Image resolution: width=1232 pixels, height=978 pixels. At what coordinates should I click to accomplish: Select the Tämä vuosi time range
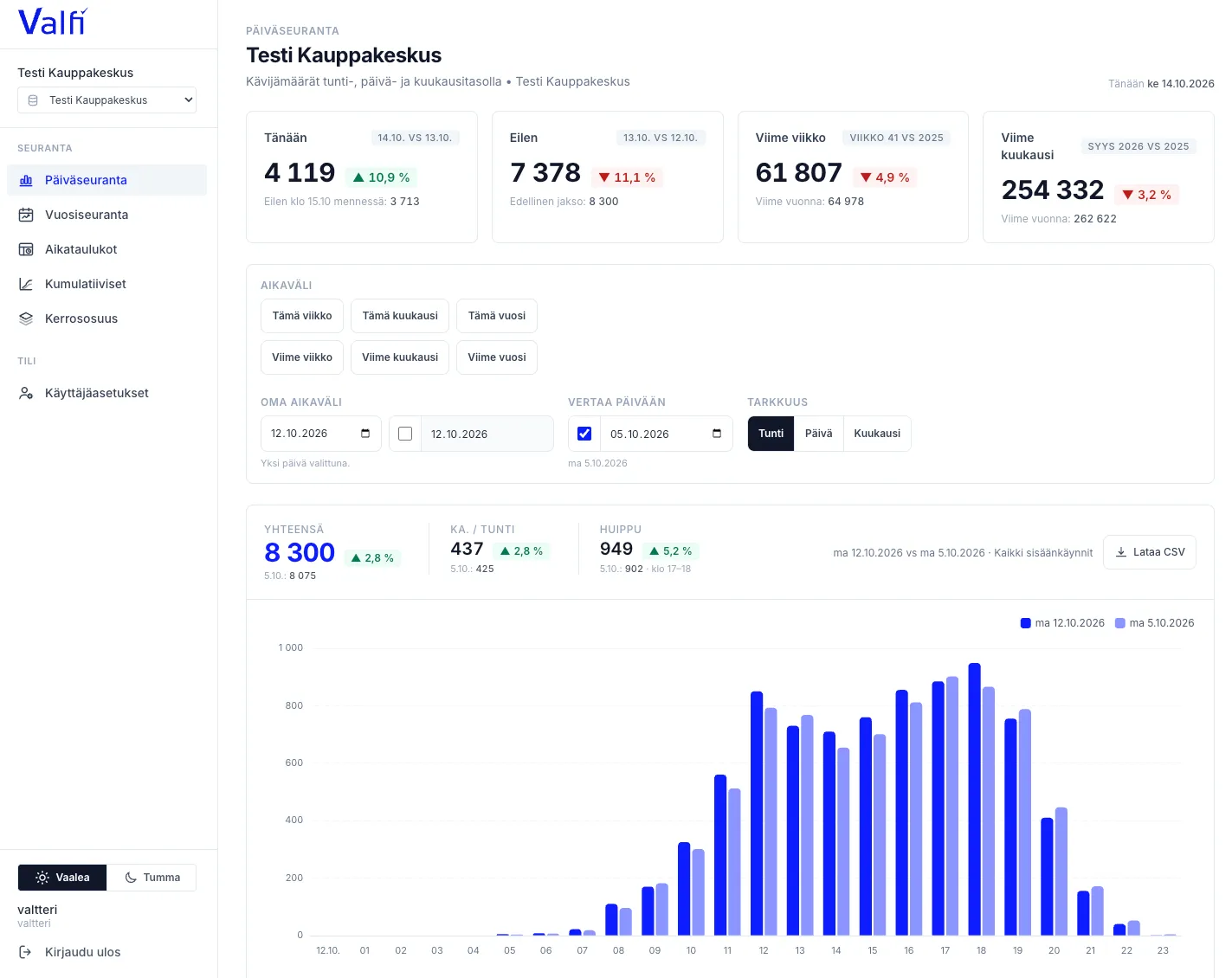pos(497,316)
